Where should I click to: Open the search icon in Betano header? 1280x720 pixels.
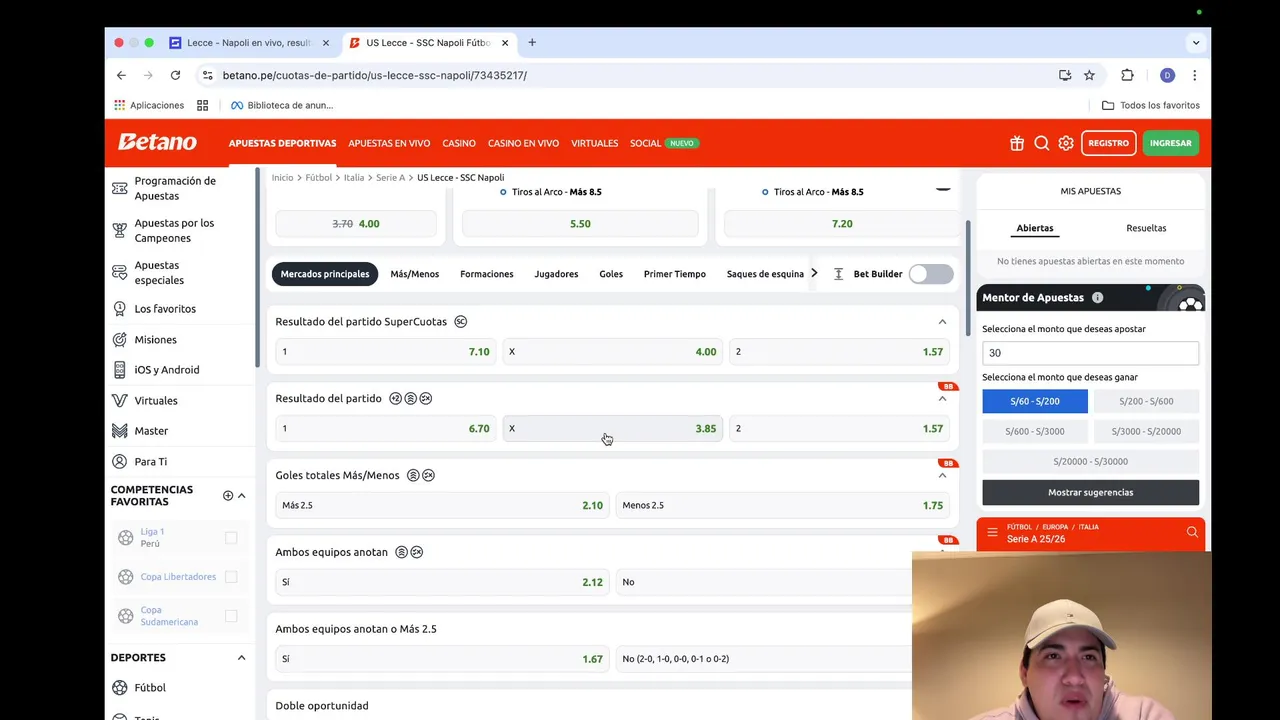(1041, 143)
